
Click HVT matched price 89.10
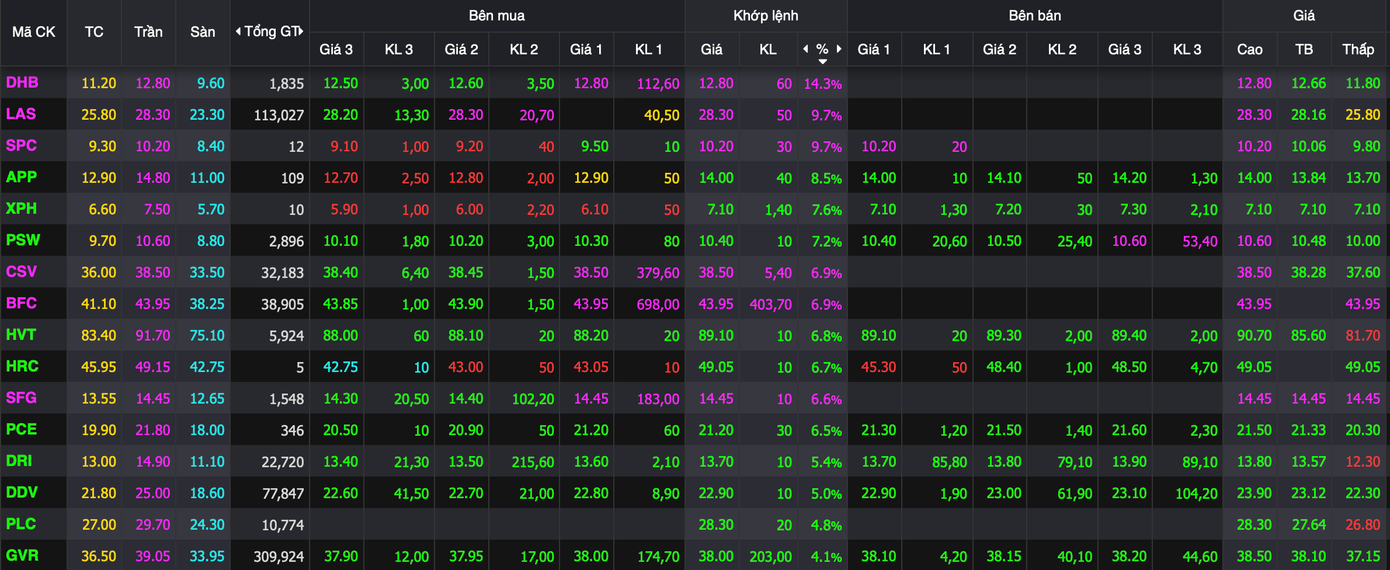[x=711, y=335]
